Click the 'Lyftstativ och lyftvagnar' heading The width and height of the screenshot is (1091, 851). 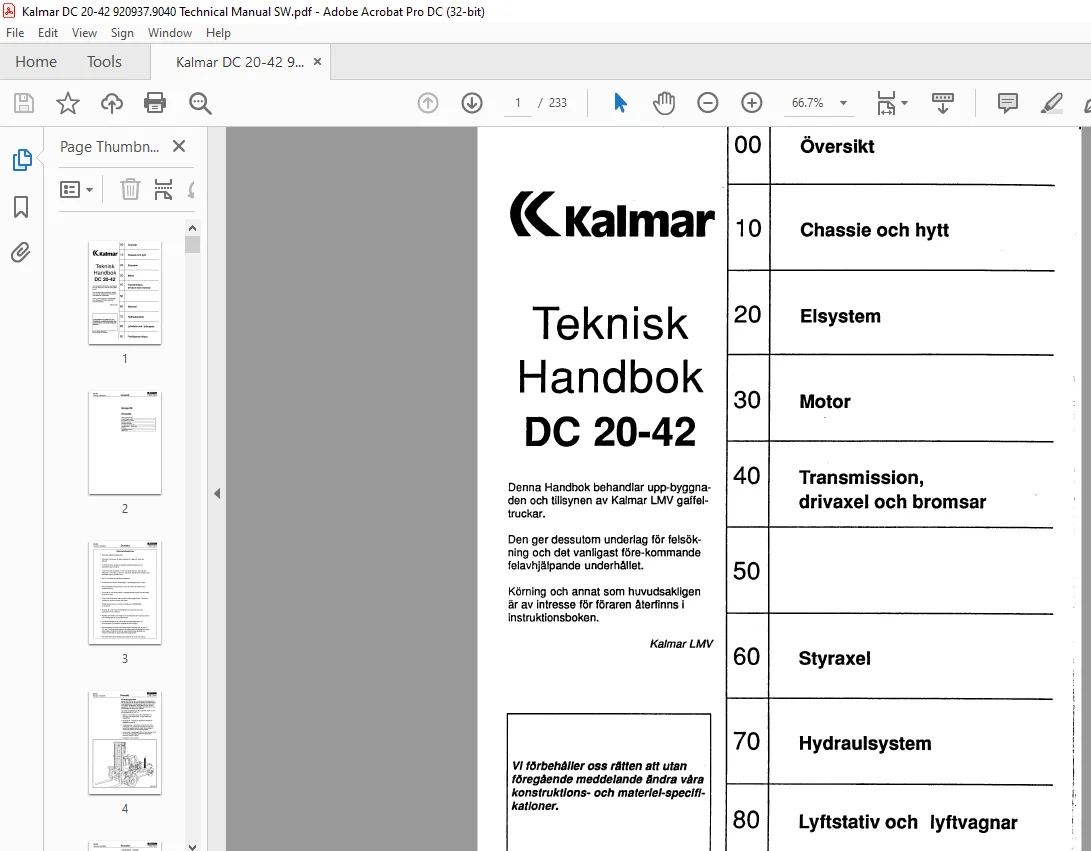907,822
